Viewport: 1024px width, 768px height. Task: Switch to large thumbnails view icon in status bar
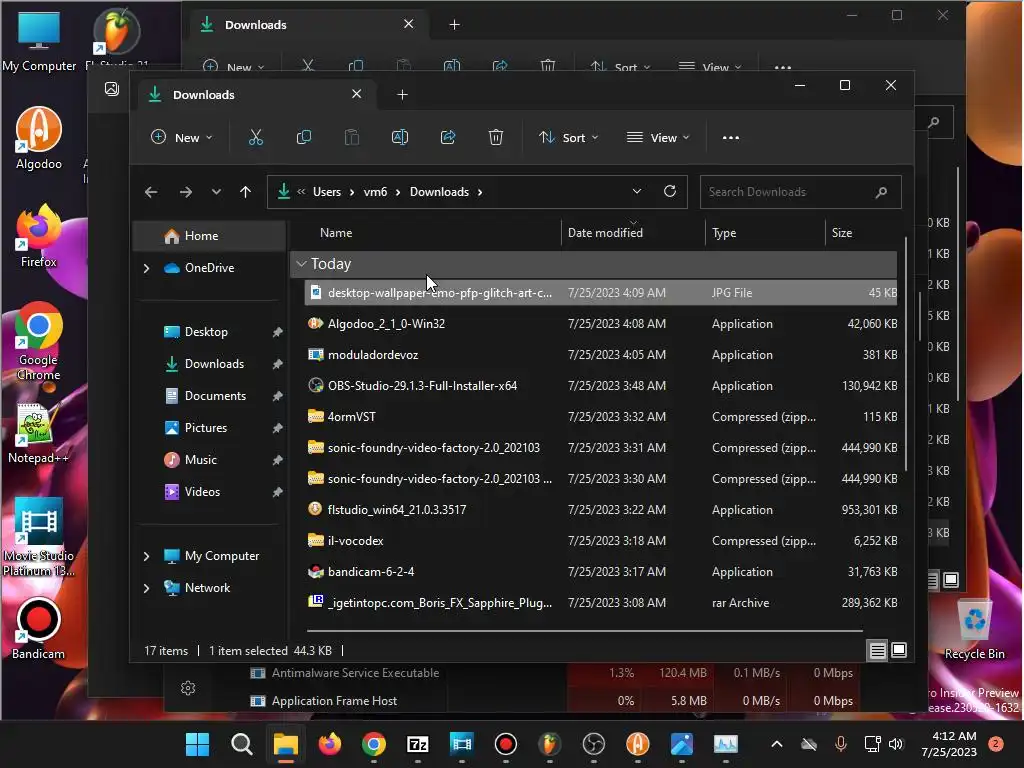tap(899, 650)
